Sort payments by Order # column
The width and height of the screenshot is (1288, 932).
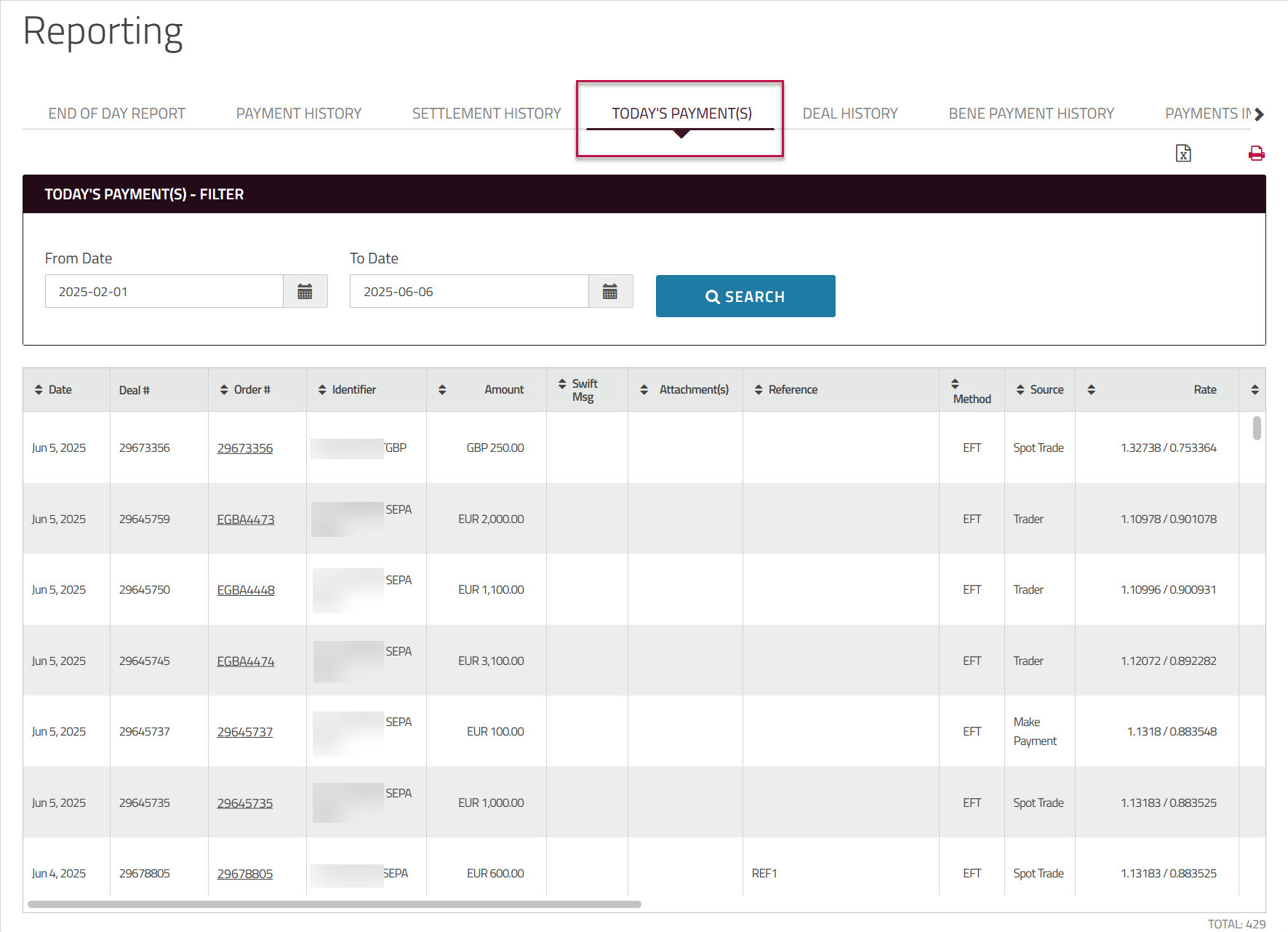point(225,389)
